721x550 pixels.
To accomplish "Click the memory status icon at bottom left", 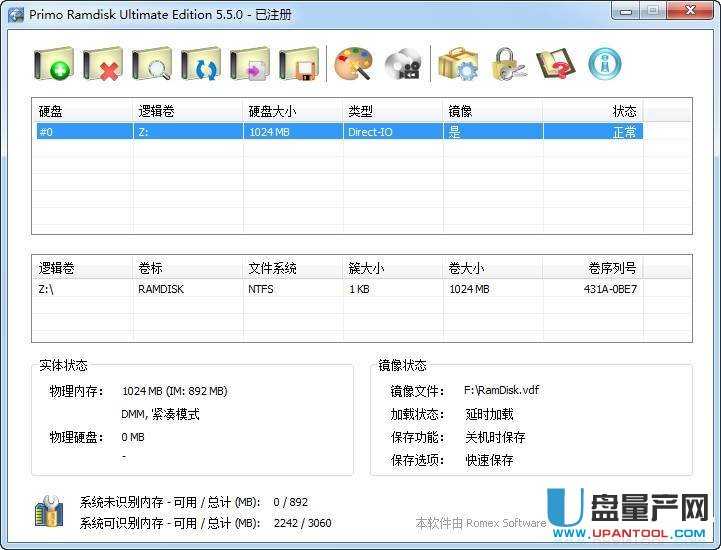I will pyautogui.click(x=49, y=512).
